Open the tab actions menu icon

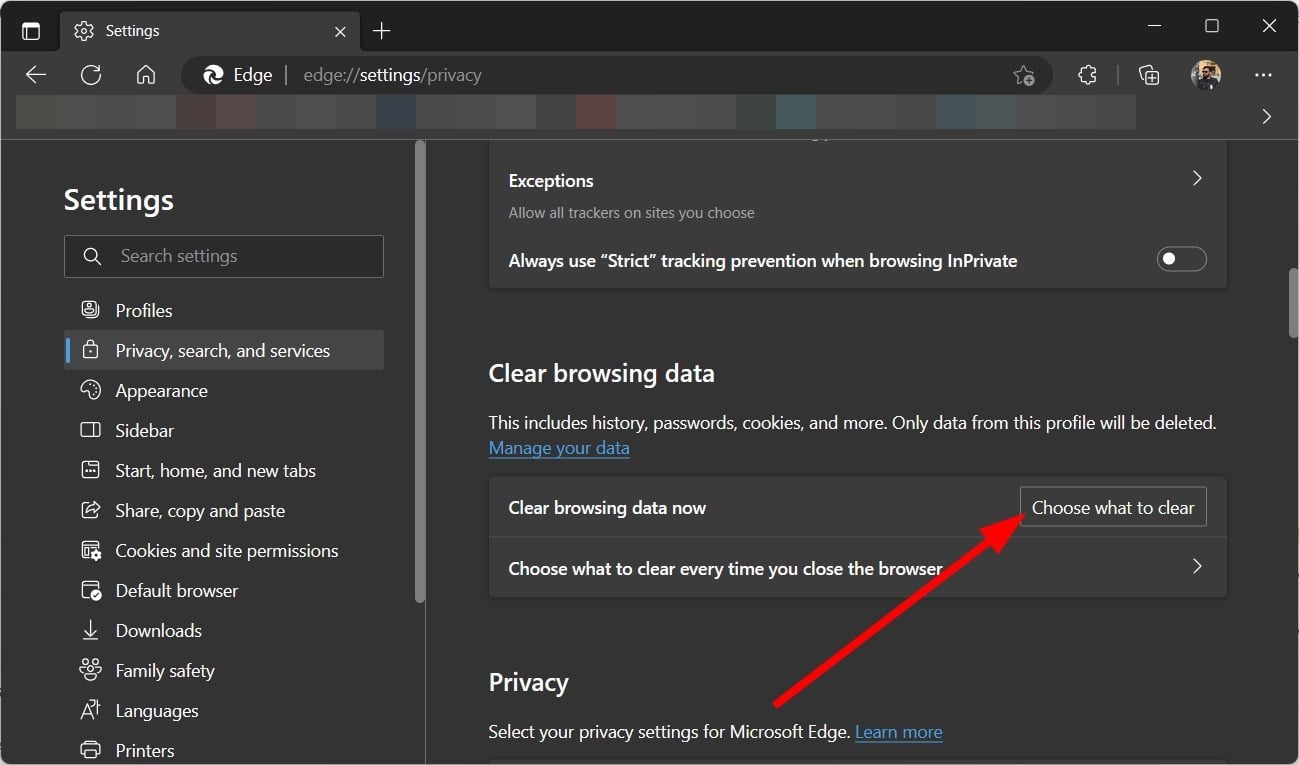point(31,31)
